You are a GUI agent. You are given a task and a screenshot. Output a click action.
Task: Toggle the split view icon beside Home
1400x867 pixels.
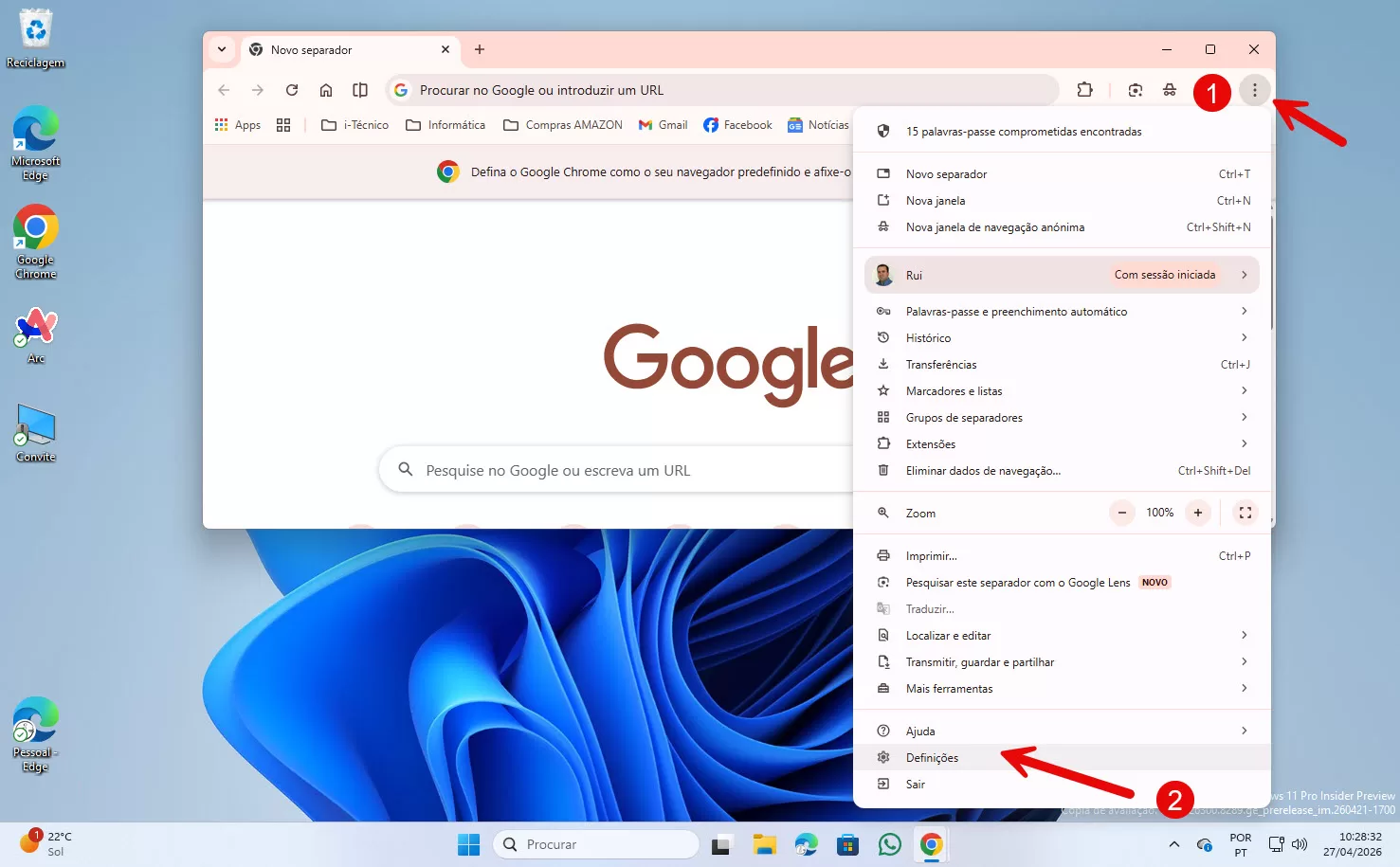pyautogui.click(x=360, y=90)
